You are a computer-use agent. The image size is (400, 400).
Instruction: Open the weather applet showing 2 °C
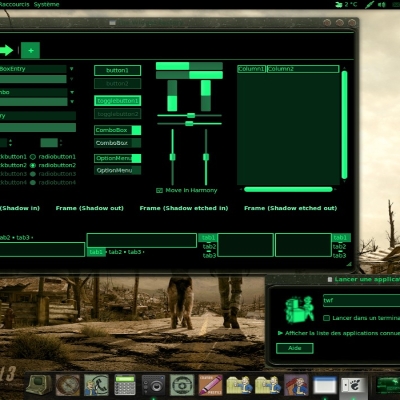pyautogui.click(x=346, y=5)
